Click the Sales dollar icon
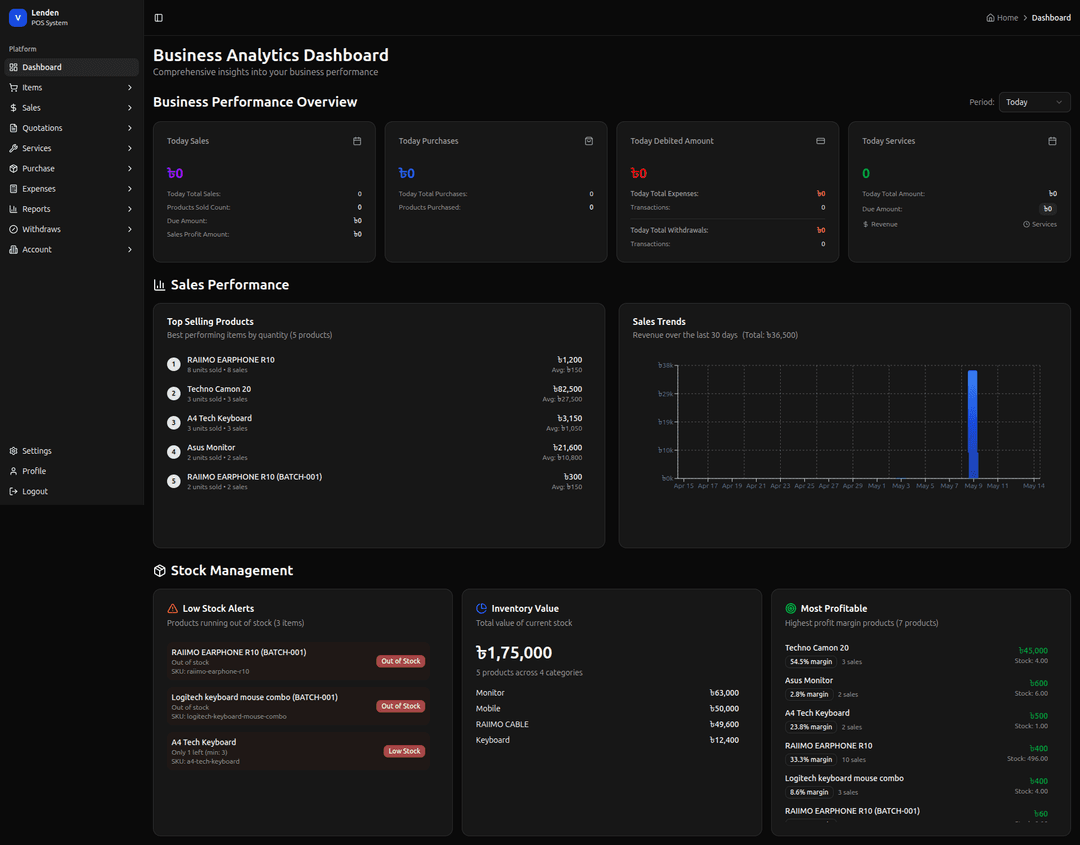The height and width of the screenshot is (845, 1080). (x=14, y=107)
